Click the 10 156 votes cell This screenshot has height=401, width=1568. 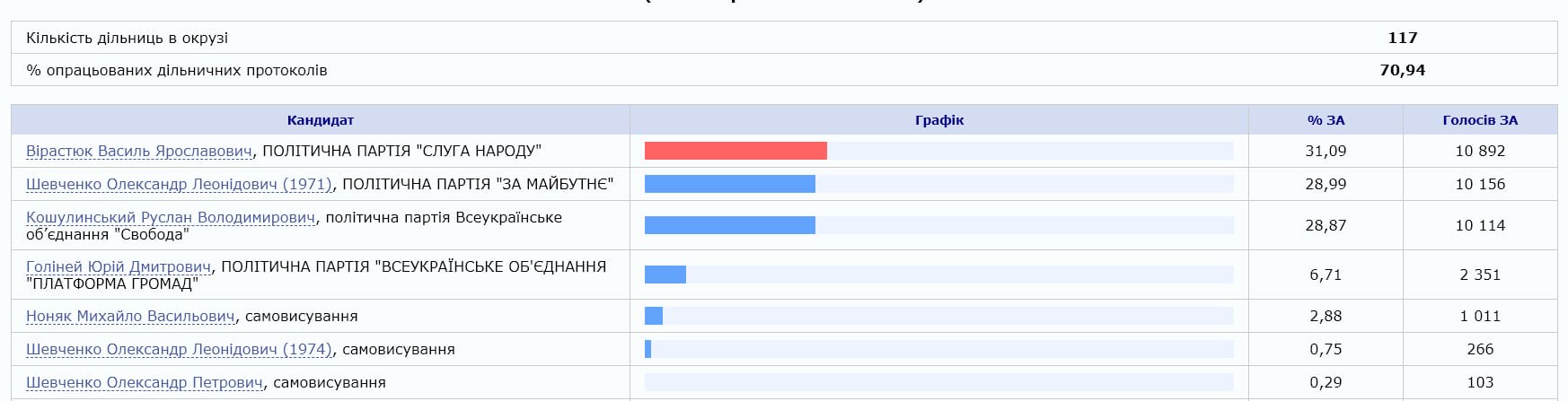[x=1480, y=184]
